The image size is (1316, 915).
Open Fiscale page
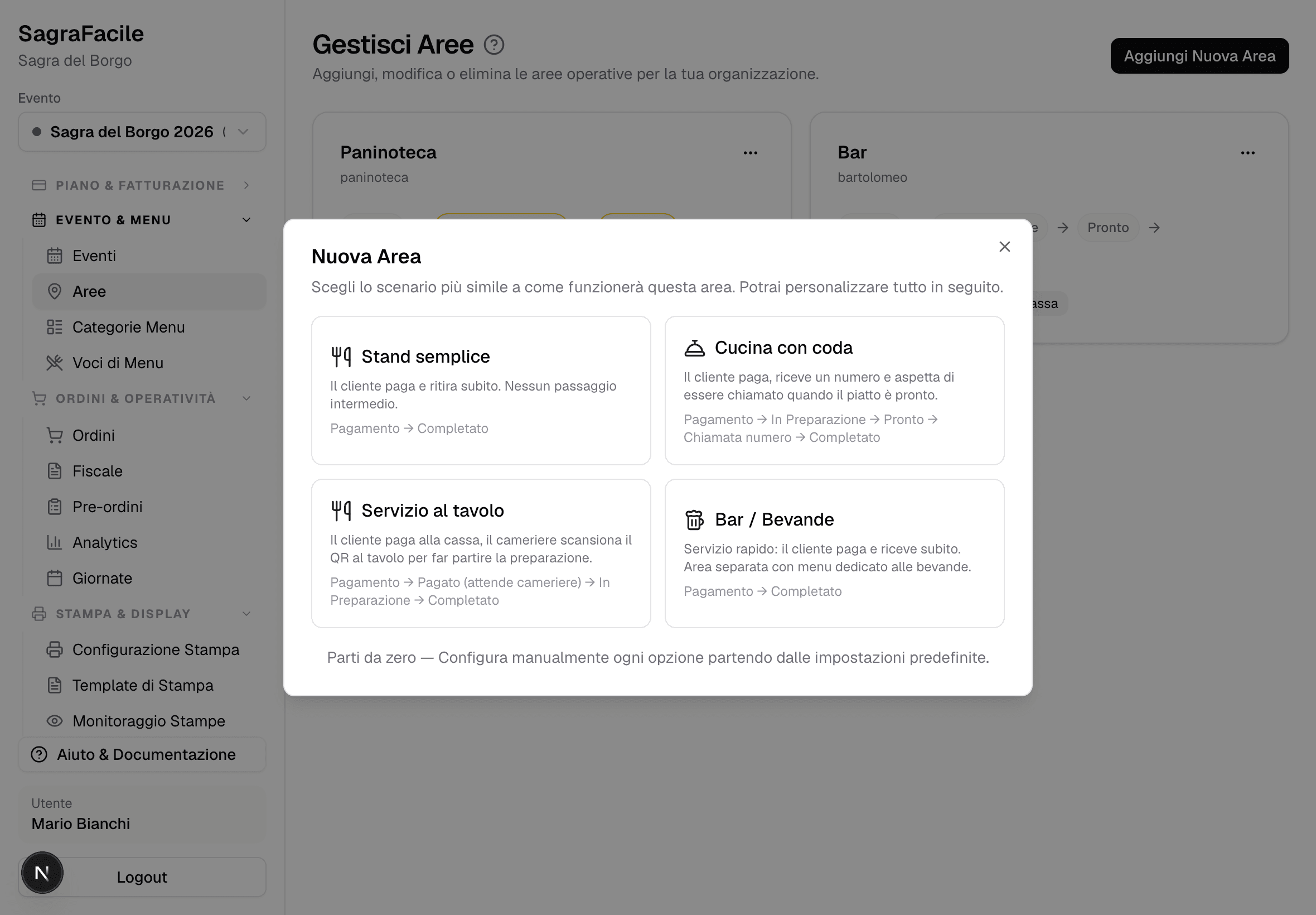point(149,471)
